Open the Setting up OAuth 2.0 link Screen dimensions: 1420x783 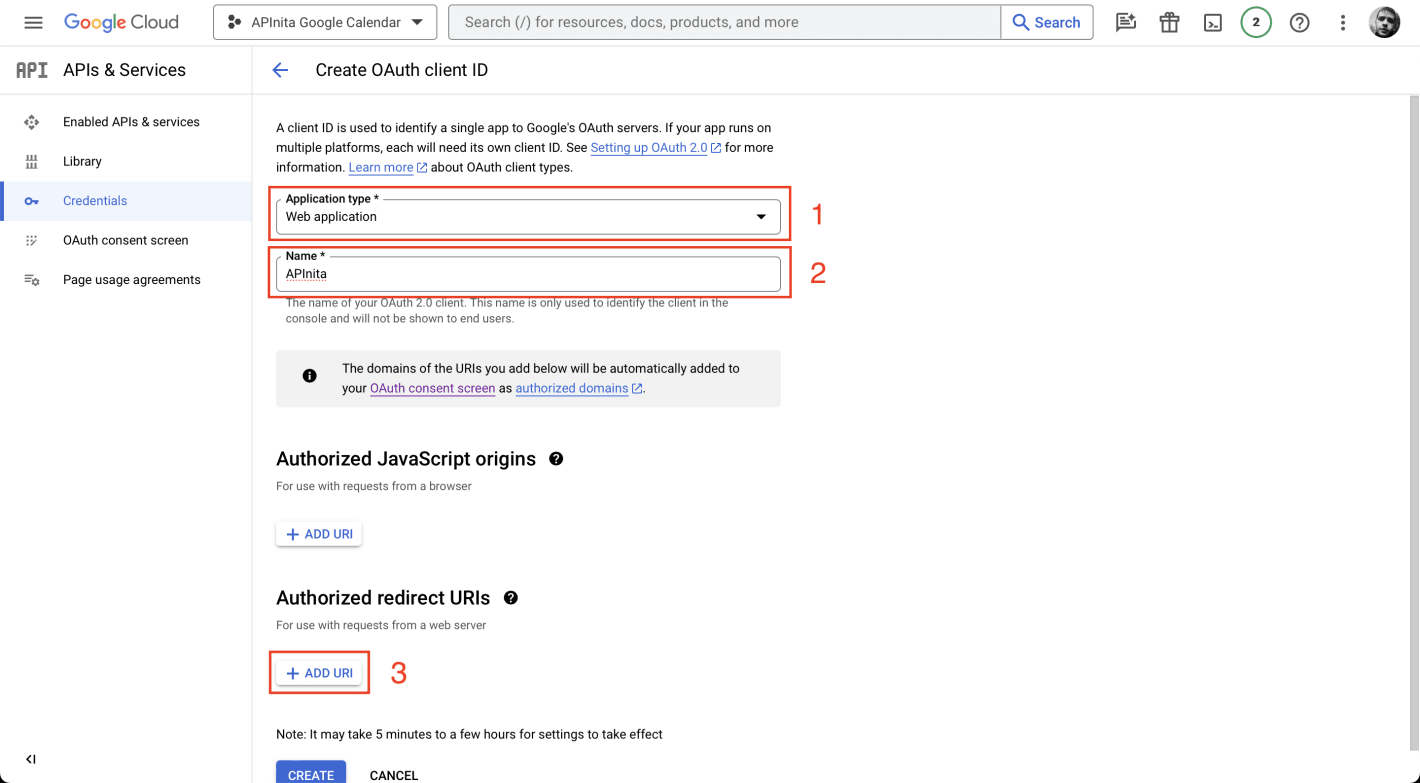(649, 147)
